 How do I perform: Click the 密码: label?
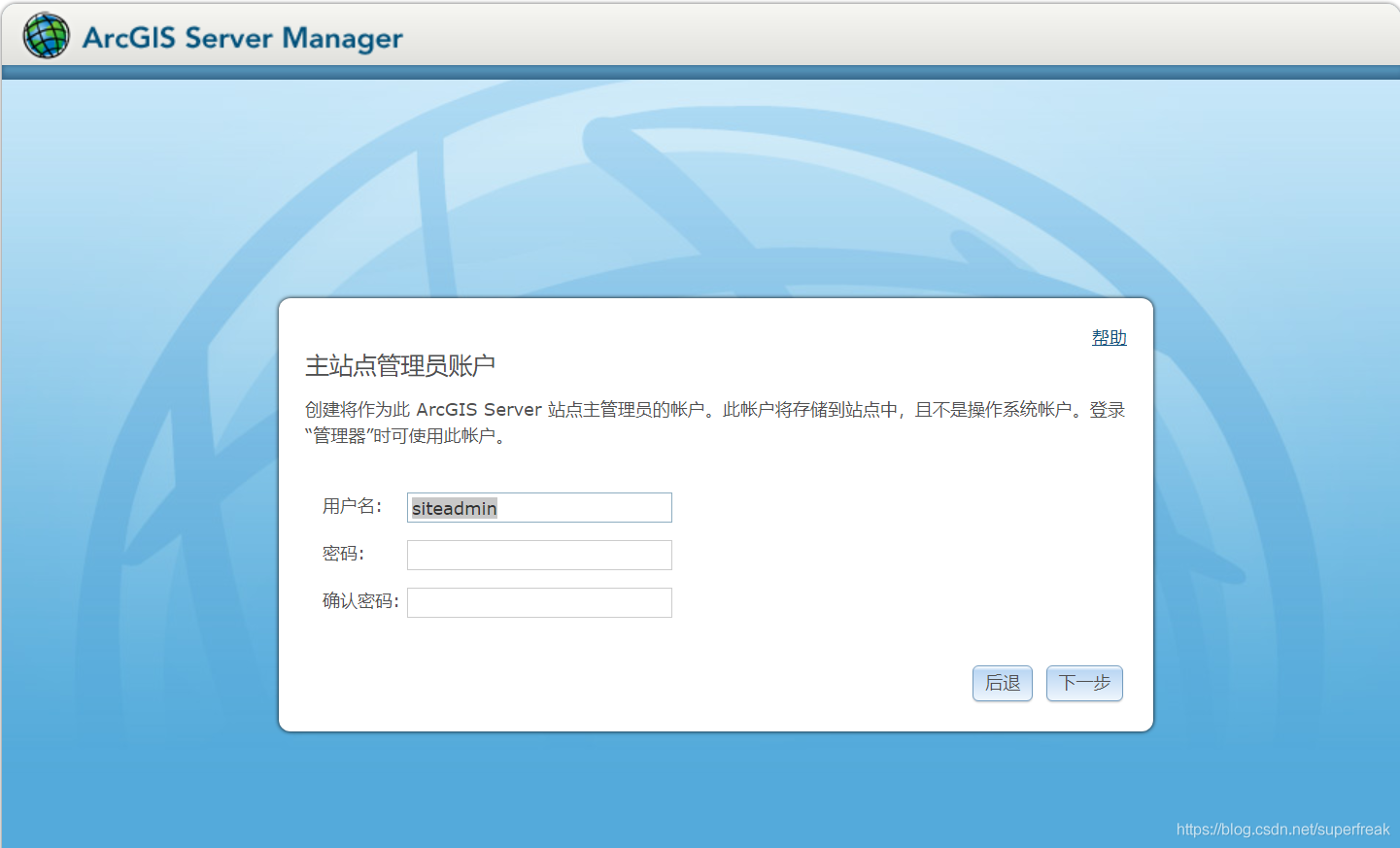[344, 554]
